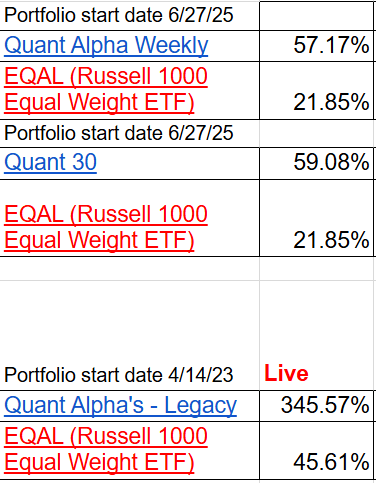Select empty cell right of second Portfolio start date
This screenshot has width=376, height=483.
316,134
